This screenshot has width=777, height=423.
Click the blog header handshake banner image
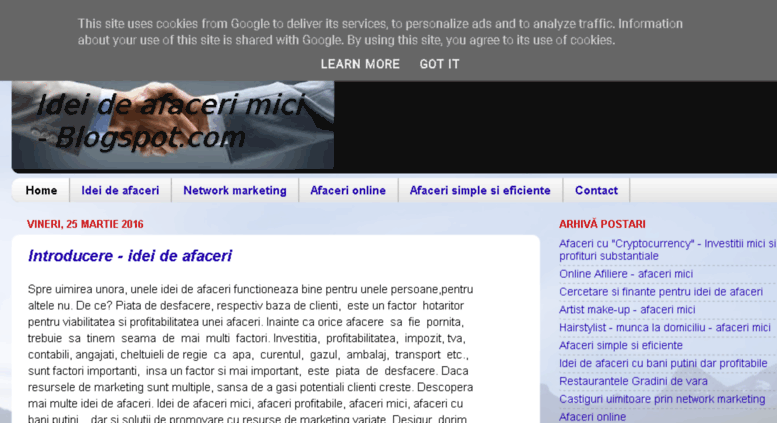click(173, 125)
